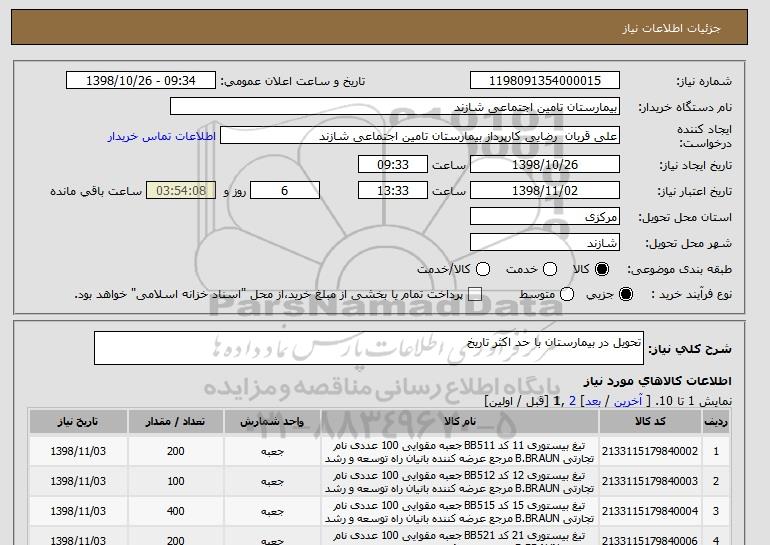770x545 pixels.
Task: Click the announcement date and time field
Action: tap(141, 81)
